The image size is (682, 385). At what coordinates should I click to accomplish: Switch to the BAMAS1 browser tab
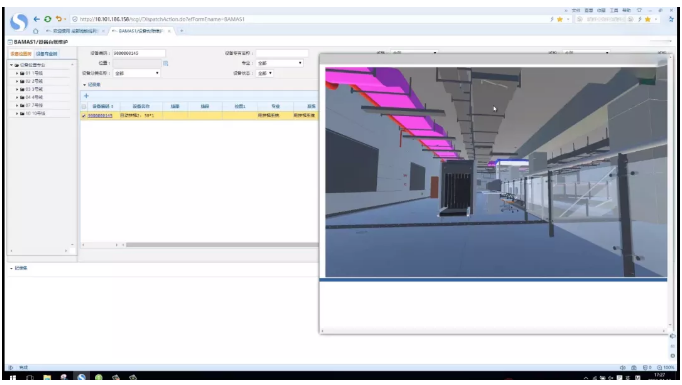click(x=141, y=31)
